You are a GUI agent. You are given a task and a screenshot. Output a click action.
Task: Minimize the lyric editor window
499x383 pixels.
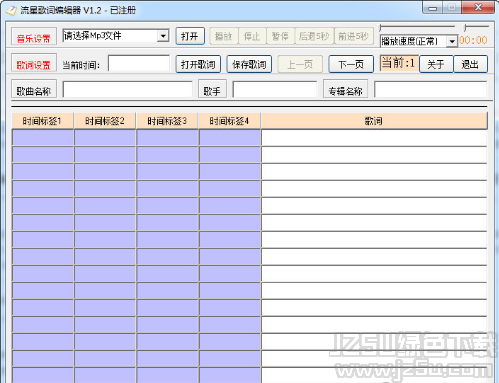tap(432, 7)
